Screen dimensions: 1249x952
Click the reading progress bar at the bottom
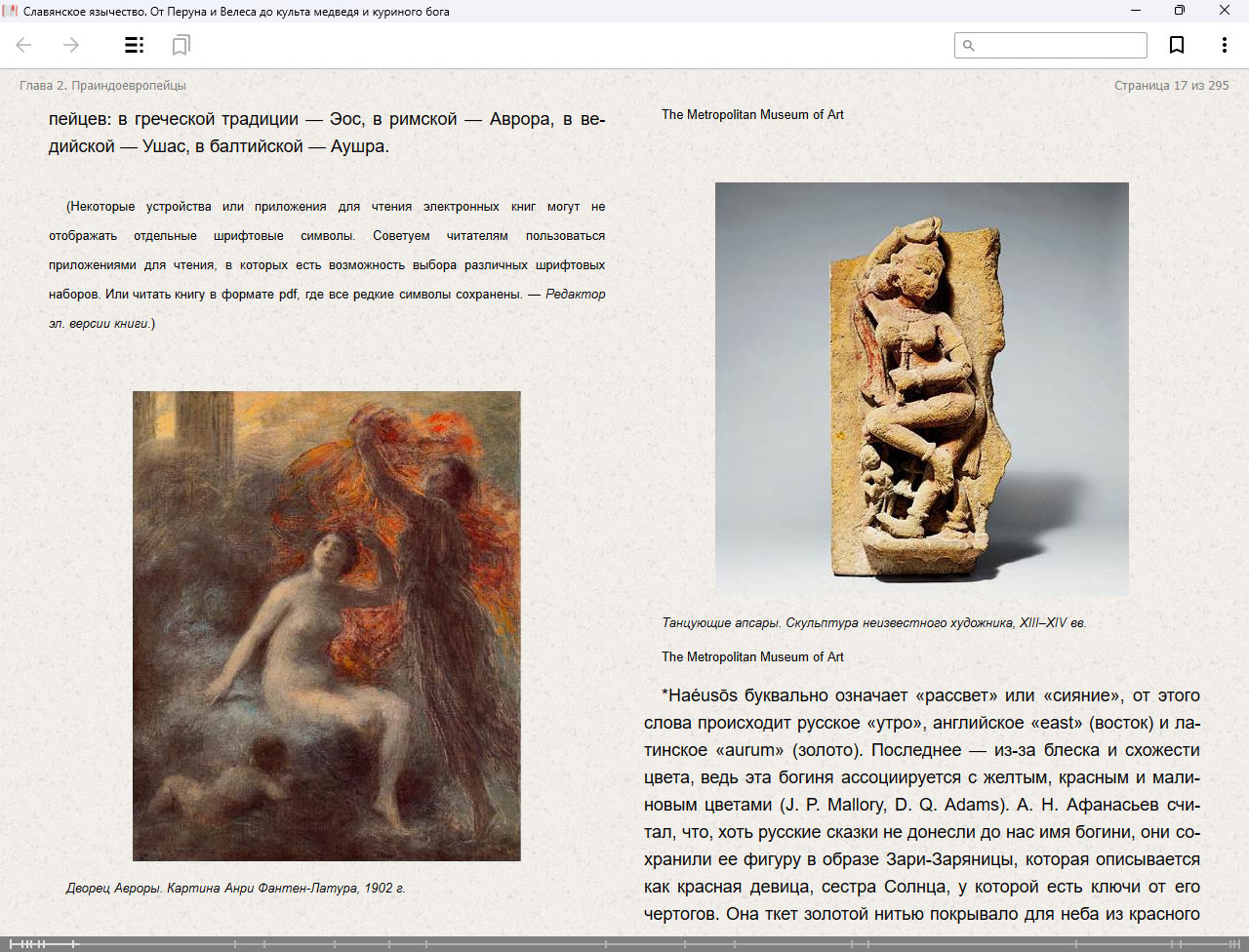click(x=624, y=943)
